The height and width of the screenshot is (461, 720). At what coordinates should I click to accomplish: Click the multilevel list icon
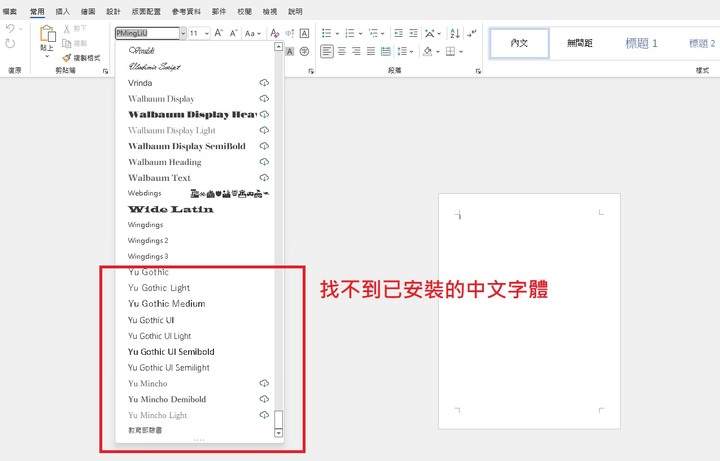[x=373, y=33]
